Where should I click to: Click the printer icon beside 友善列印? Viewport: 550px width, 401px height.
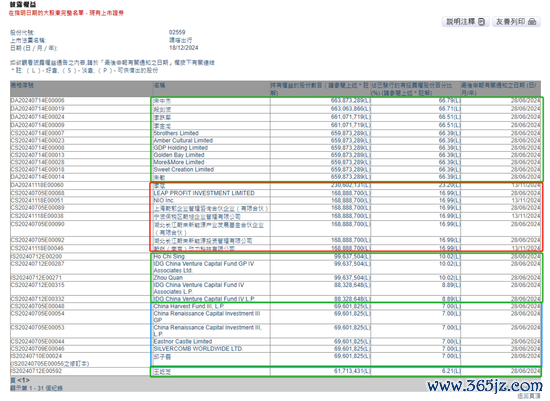(532, 22)
